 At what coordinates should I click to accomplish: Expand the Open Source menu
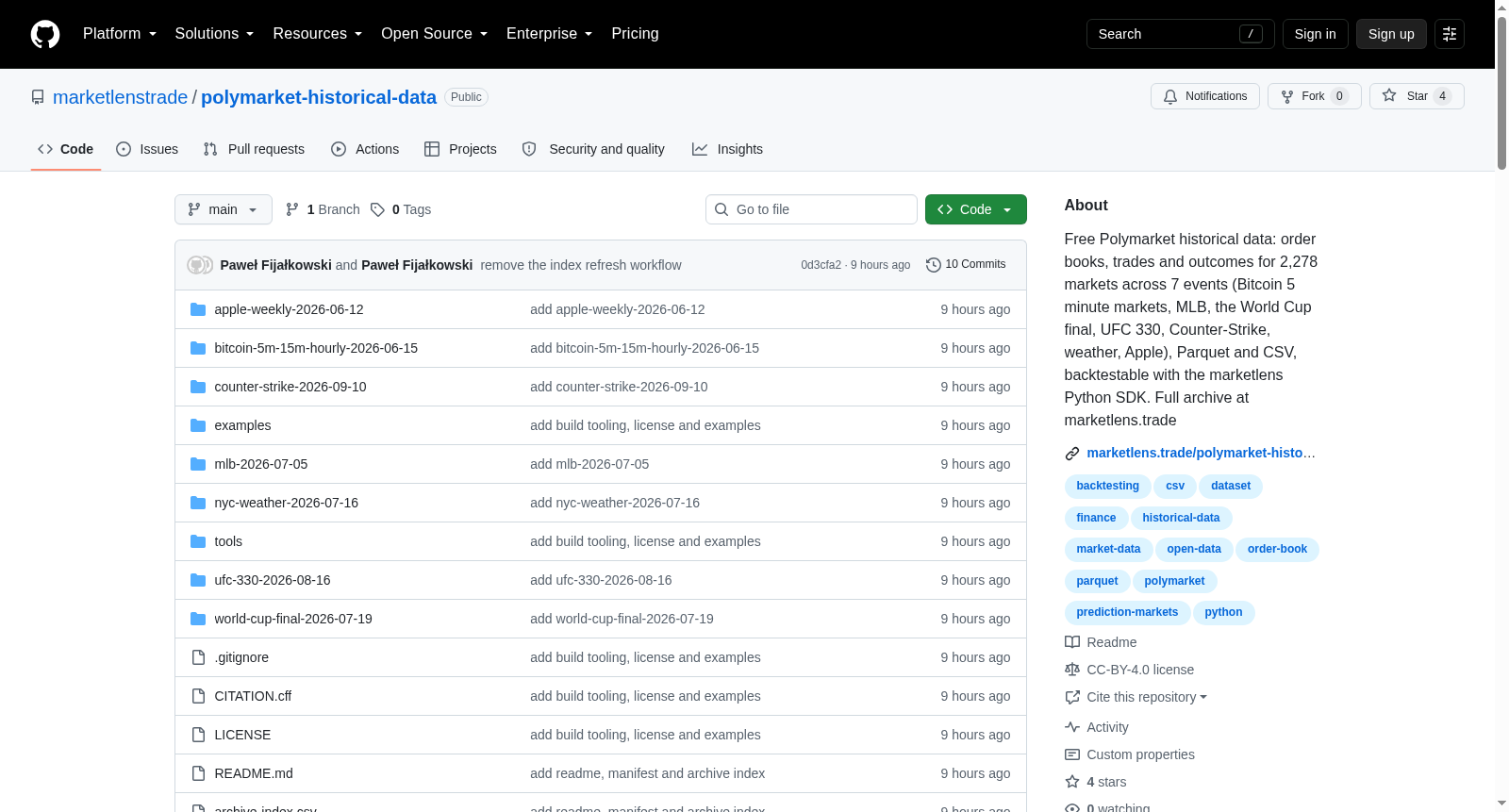coord(435,34)
